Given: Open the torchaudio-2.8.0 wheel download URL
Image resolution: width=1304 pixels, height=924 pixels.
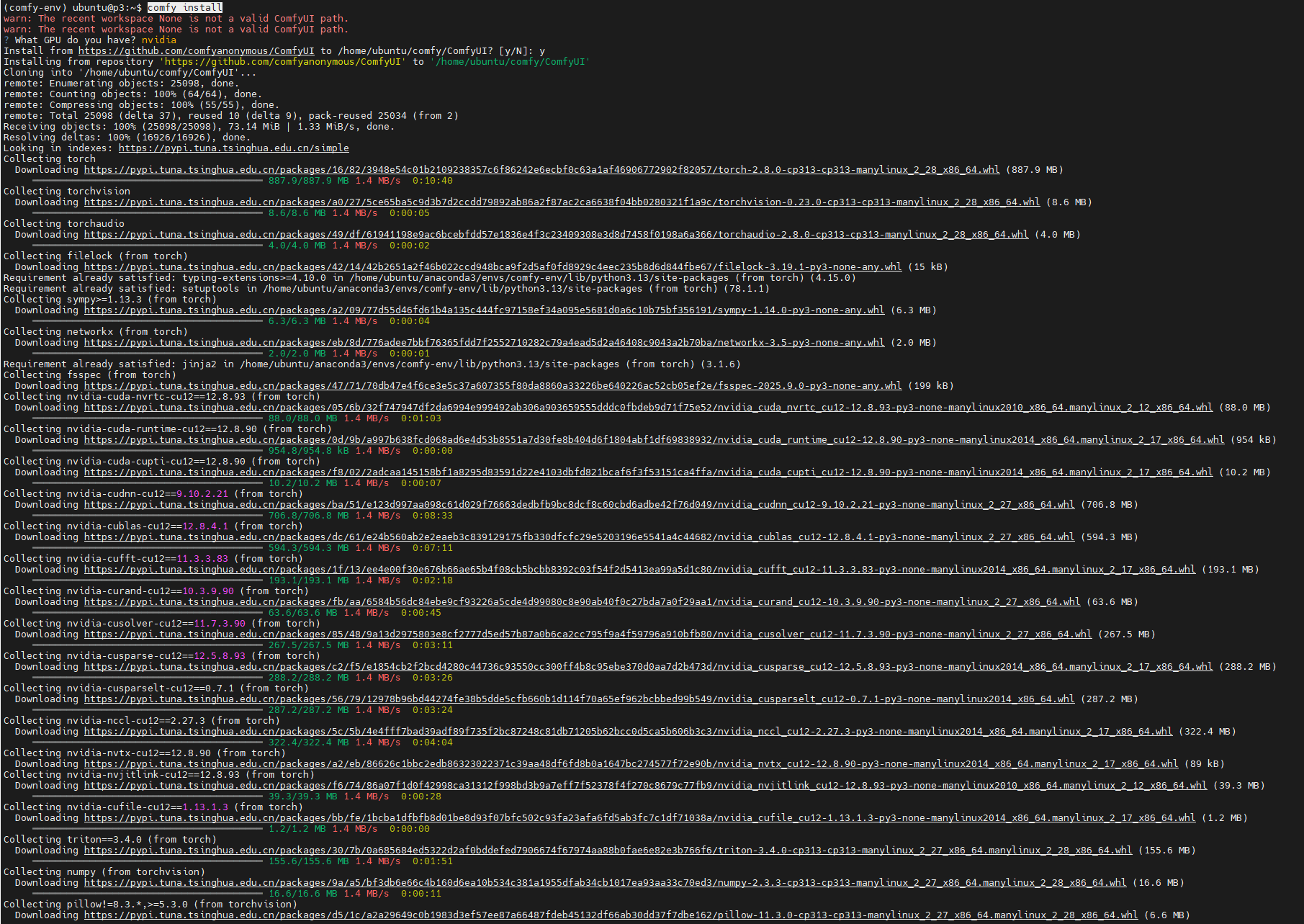Looking at the screenshot, I should pyautogui.click(x=556, y=235).
